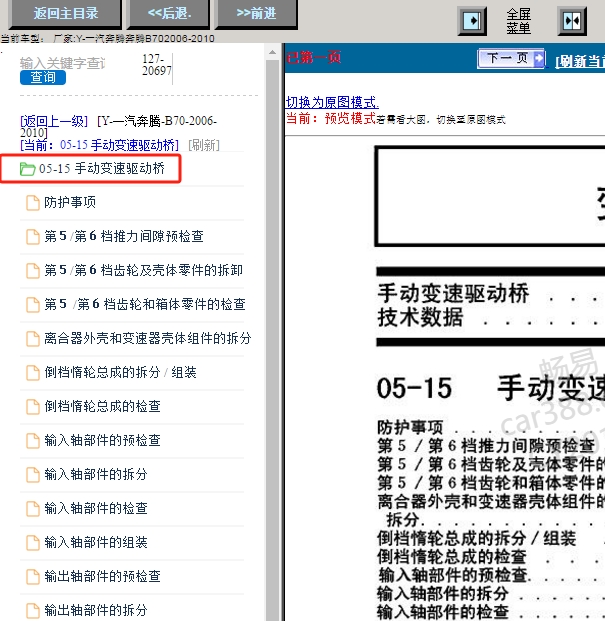Click the green folder icon for 05-15

[28, 169]
